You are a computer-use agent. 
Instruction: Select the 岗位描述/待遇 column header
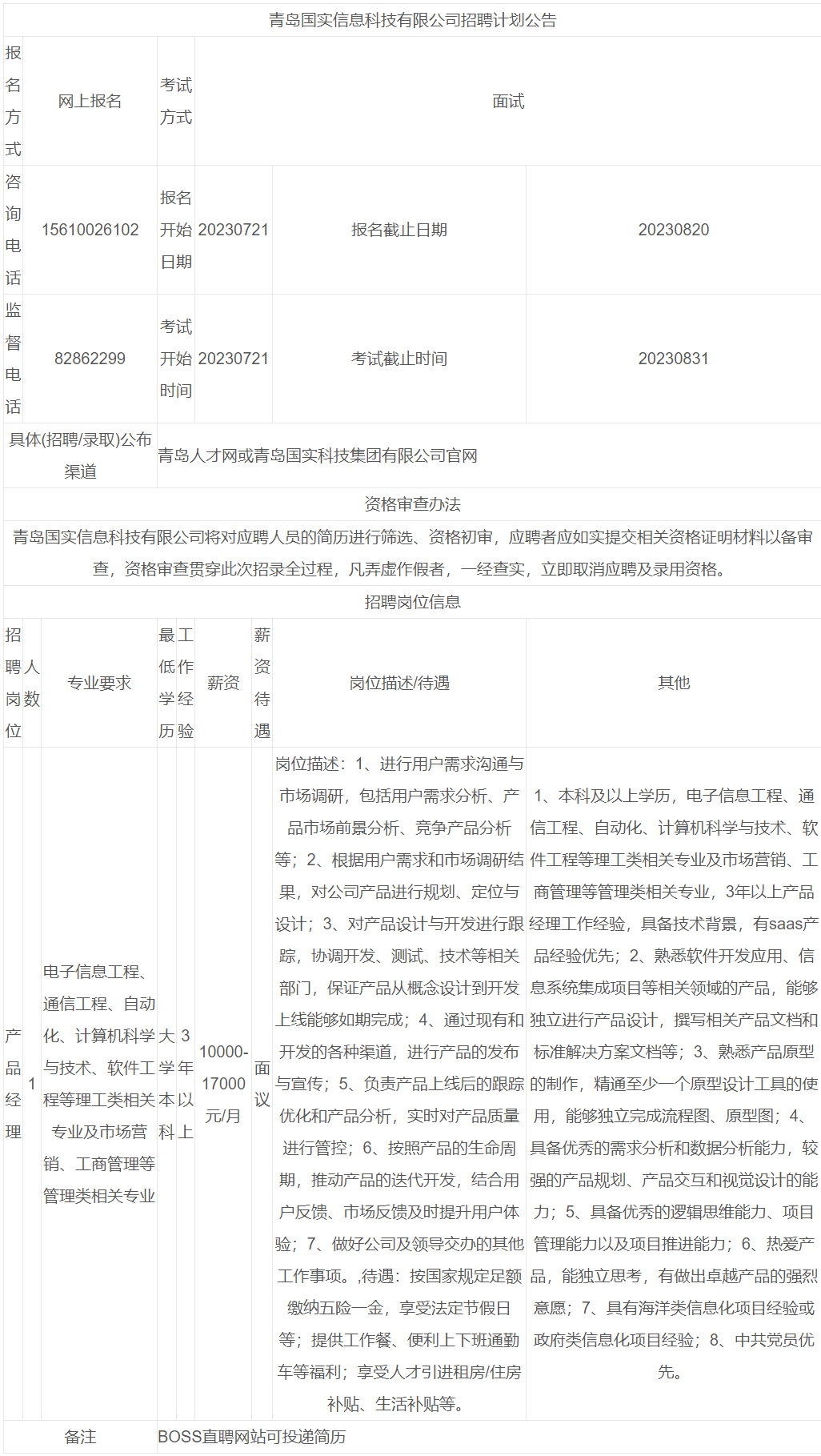tap(399, 683)
